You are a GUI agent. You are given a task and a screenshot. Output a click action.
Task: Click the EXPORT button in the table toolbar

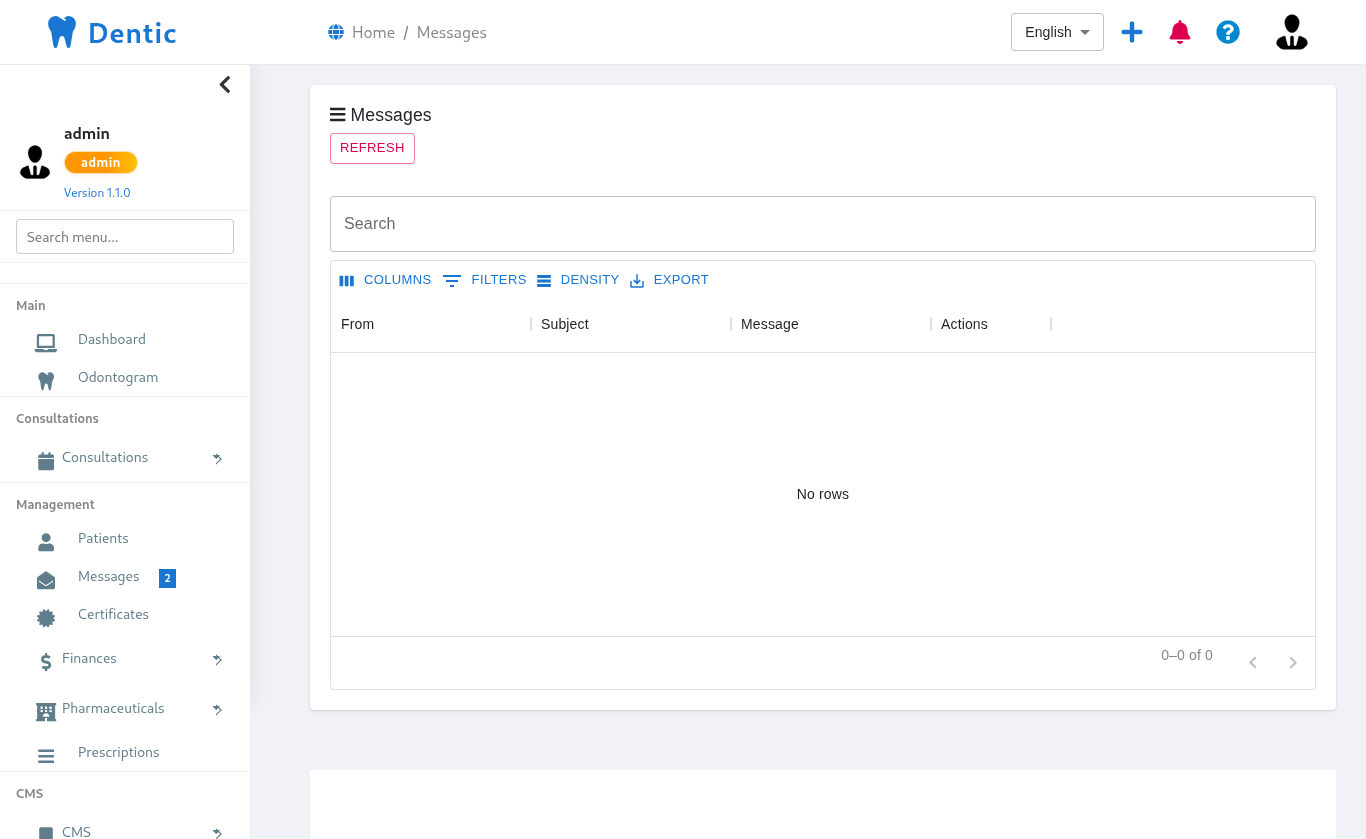[669, 280]
